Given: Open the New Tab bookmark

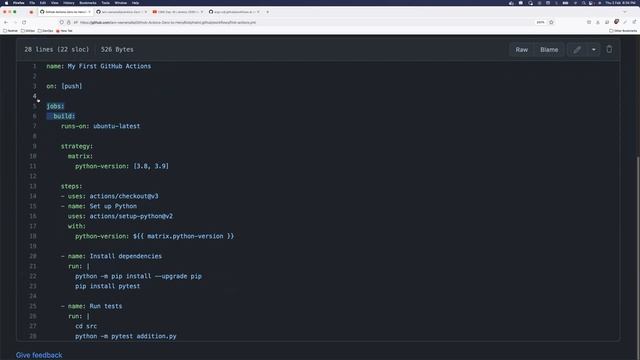Looking at the screenshot, I should click(x=64, y=31).
